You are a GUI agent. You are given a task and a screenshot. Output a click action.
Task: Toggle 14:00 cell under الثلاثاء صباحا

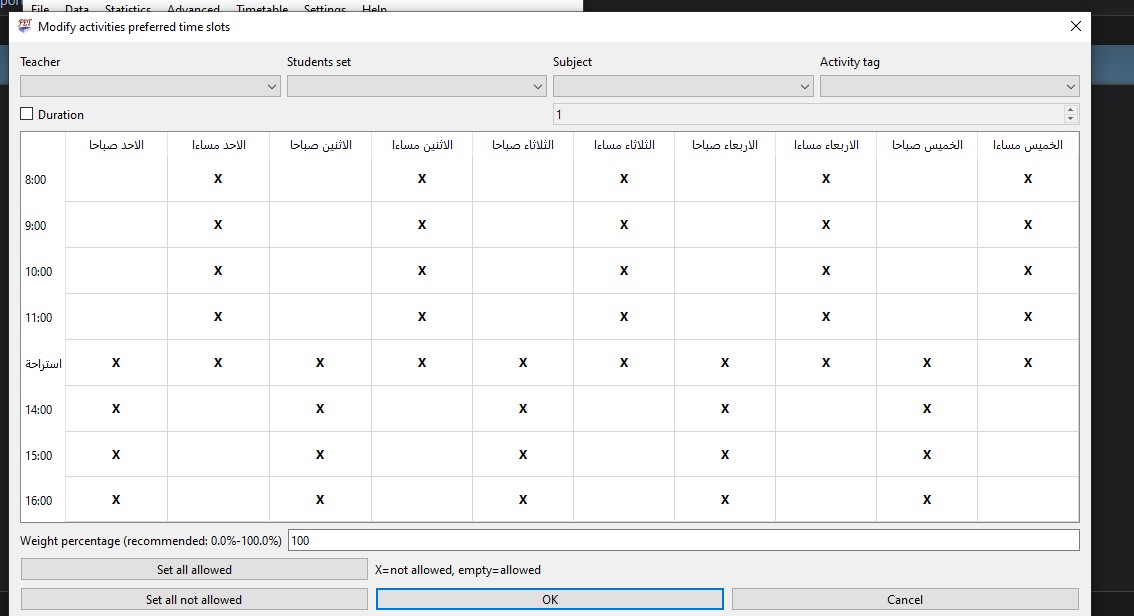pyautogui.click(x=523, y=409)
